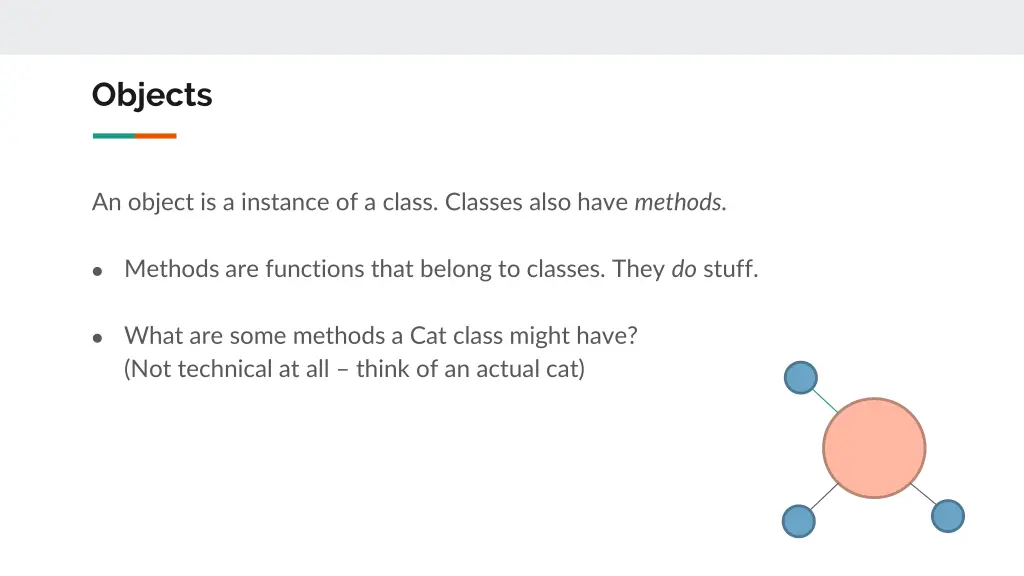The image size is (1024, 576).
Task: Click the italic word "methods."
Action: [x=680, y=202]
